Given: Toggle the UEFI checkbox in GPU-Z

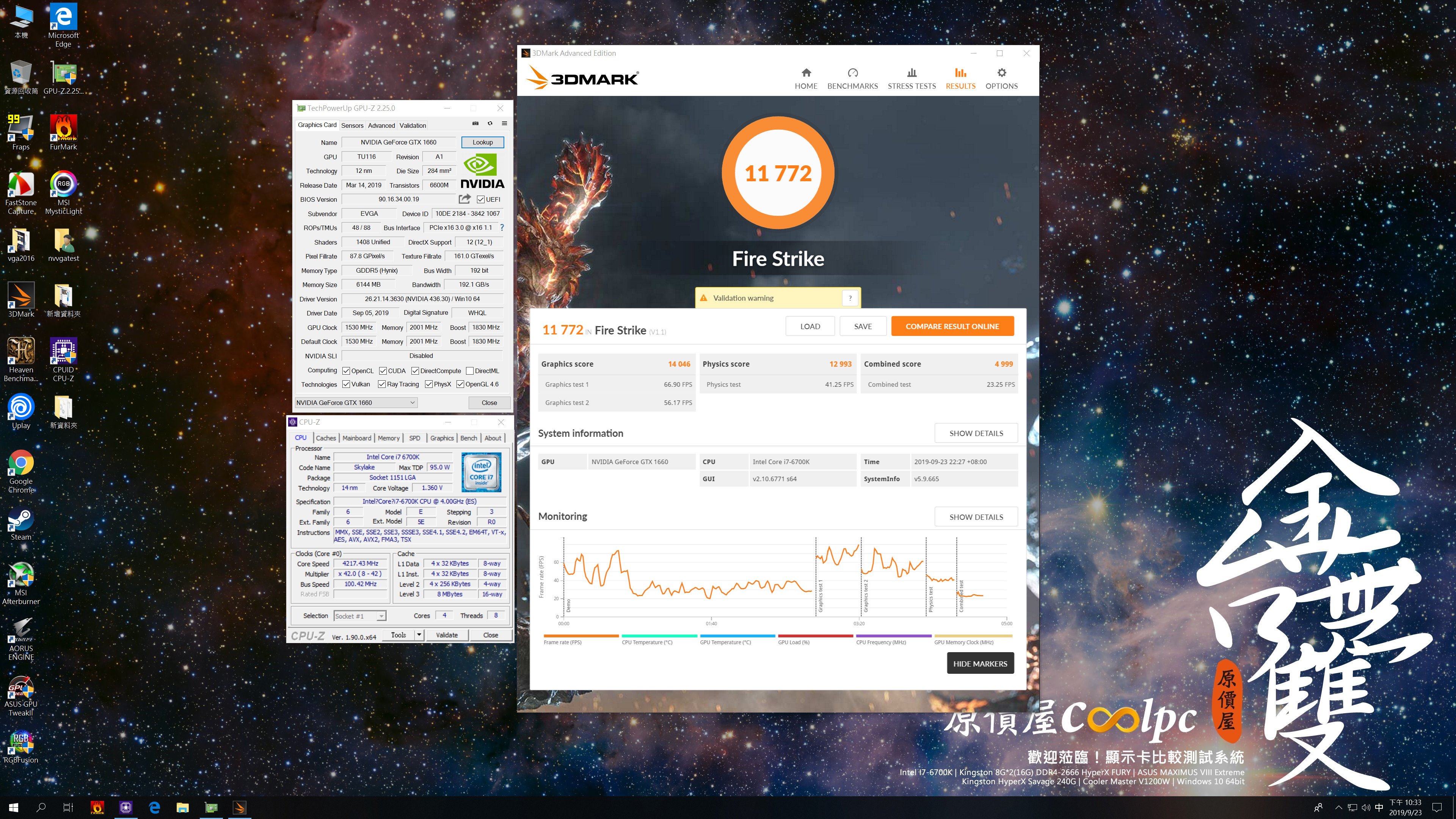Looking at the screenshot, I should tap(480, 199).
